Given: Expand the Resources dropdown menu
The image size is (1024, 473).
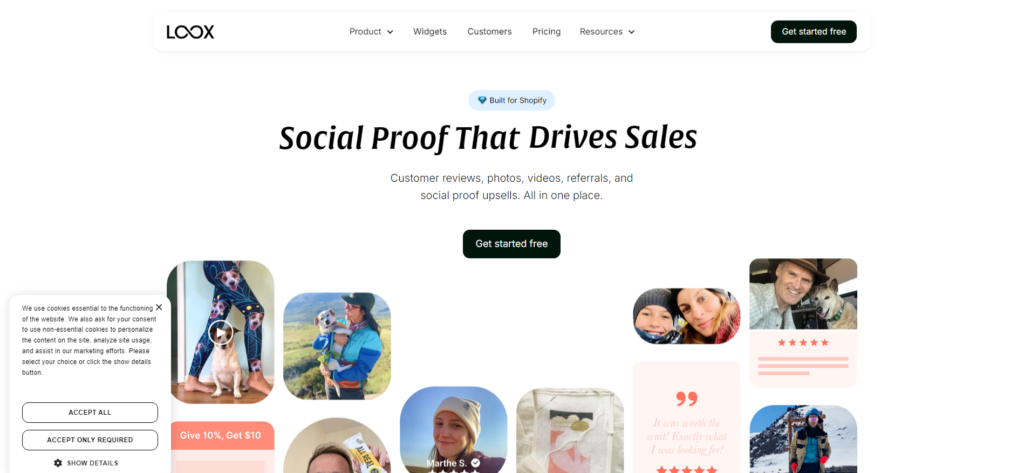Looking at the screenshot, I should coord(607,31).
